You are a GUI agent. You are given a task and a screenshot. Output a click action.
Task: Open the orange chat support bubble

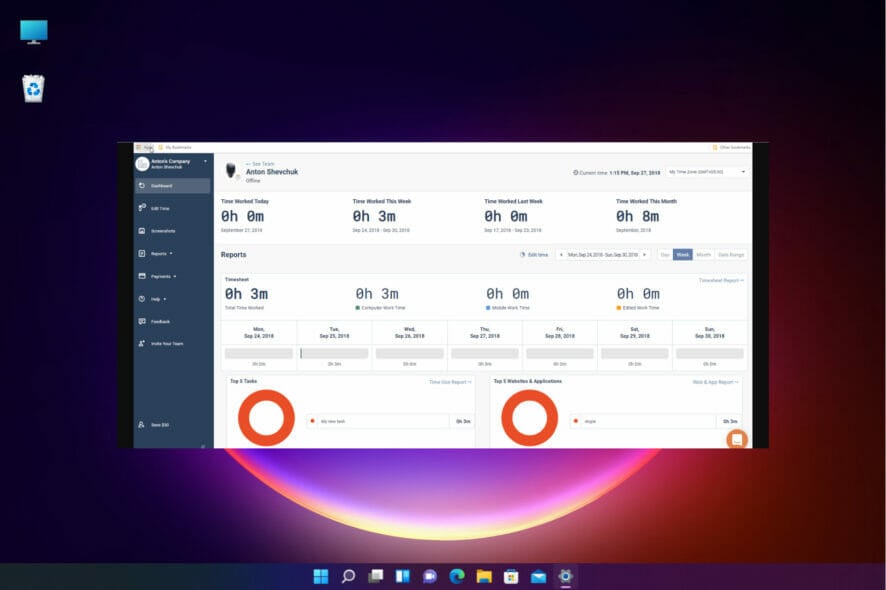point(737,439)
